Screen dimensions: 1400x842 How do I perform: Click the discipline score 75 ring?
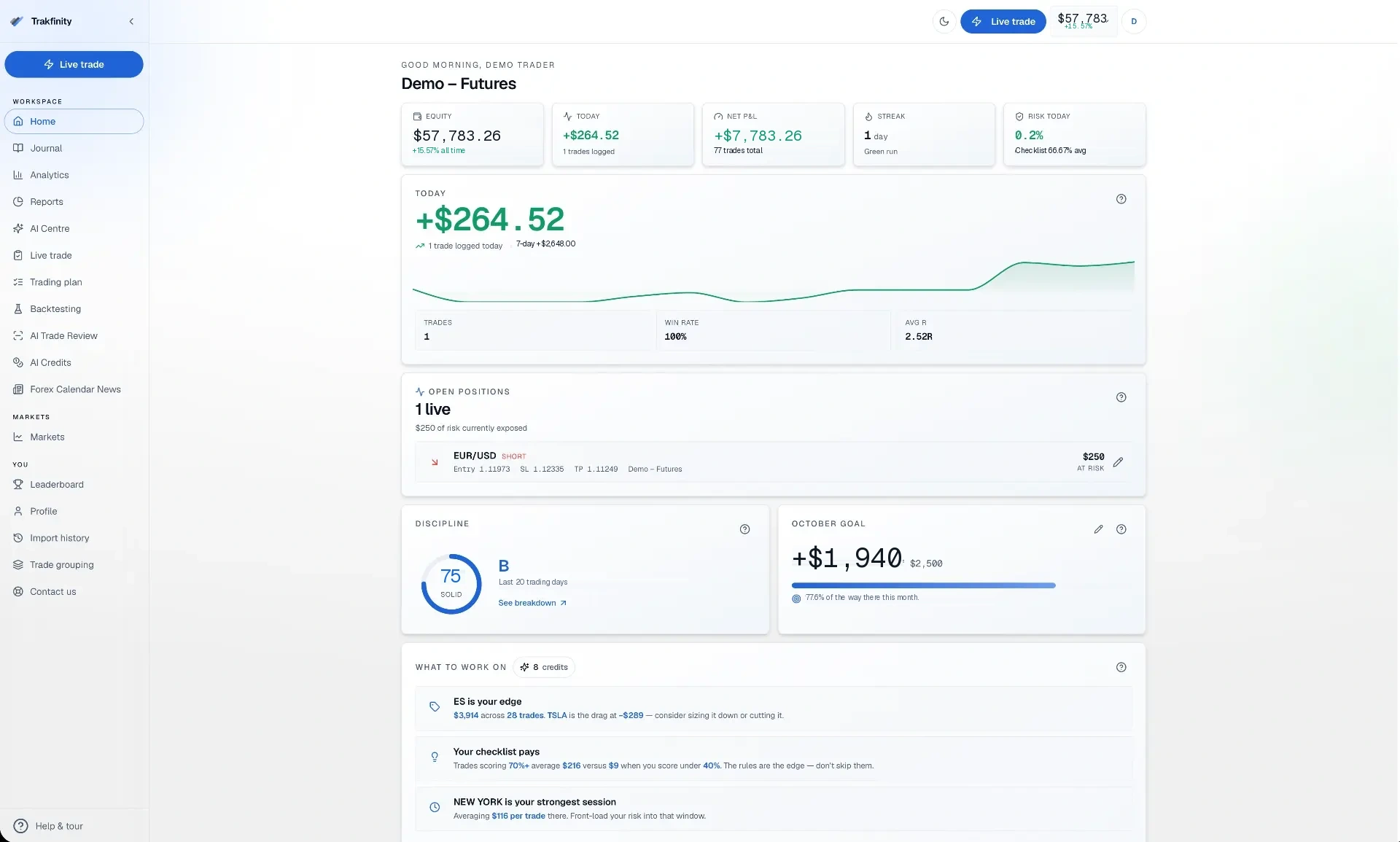[451, 584]
